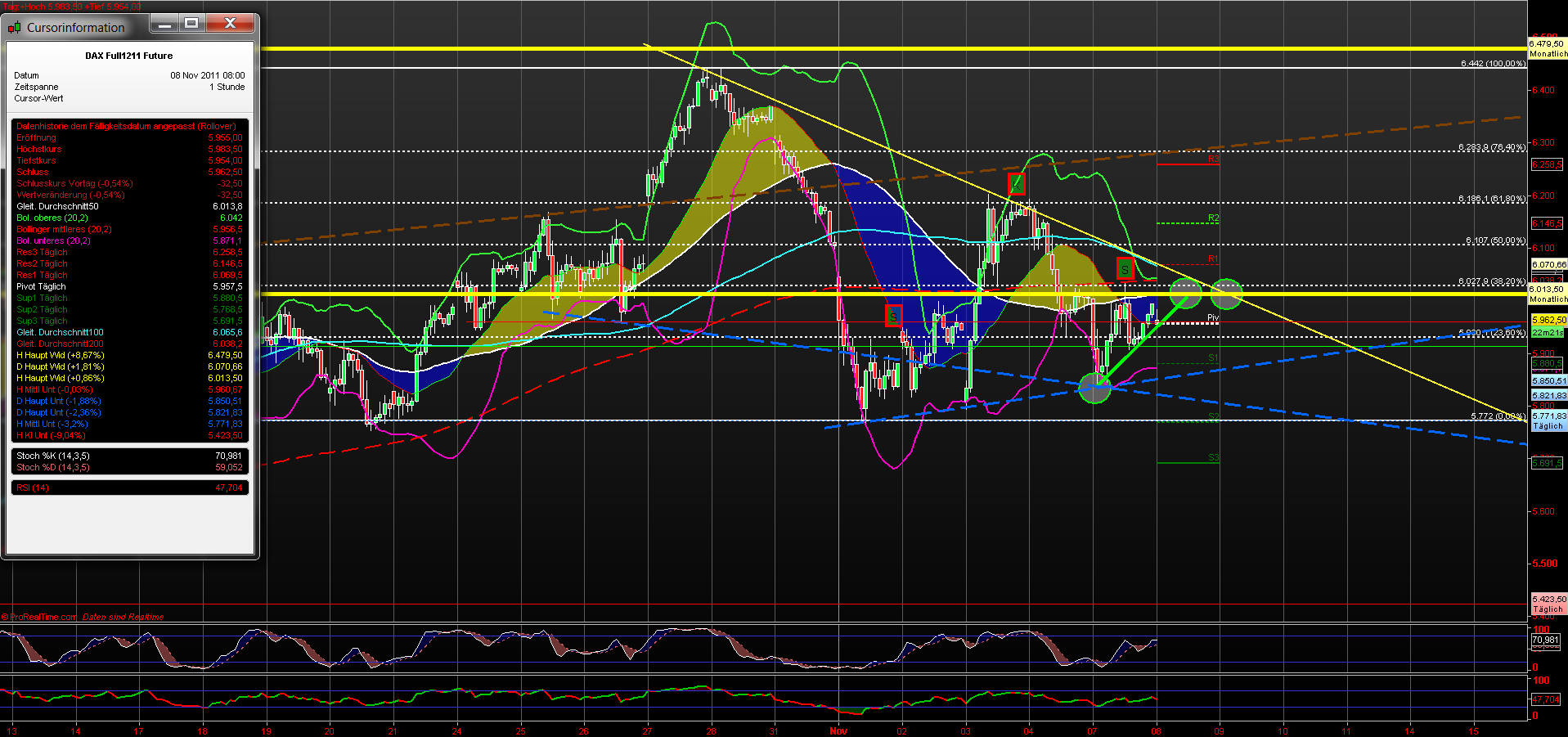Expand the Pivot Täglich entry in Cursorinformation

point(41,286)
